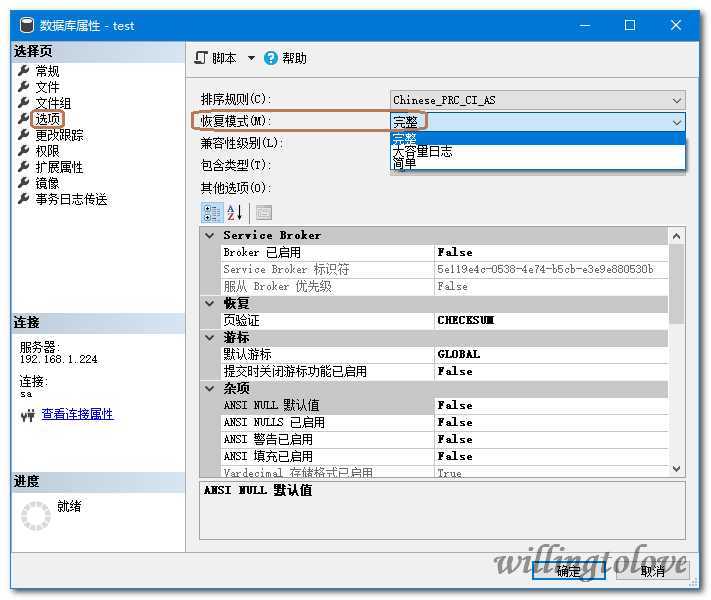Click the wrench icon beside 更改跟踪
Image resolution: width=711 pixels, height=600 pixels.
[24, 135]
